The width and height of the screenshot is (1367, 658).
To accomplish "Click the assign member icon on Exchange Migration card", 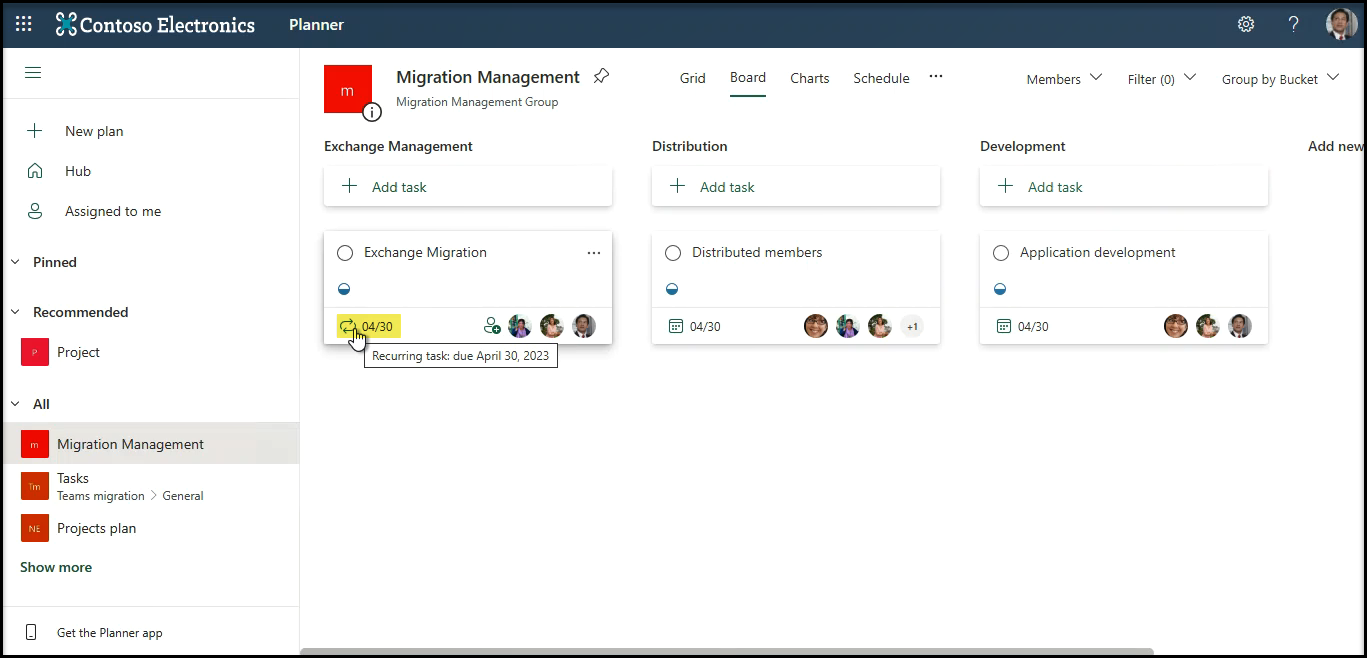I will [x=492, y=325].
